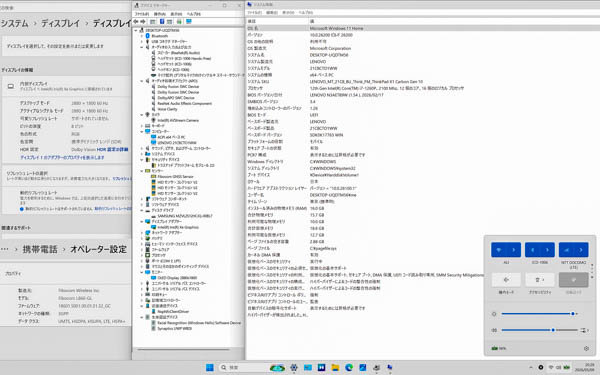Open the Settings gear icon on the taskbar
Image resolution: width=600 pixels, height=375 pixels.
coord(294,367)
